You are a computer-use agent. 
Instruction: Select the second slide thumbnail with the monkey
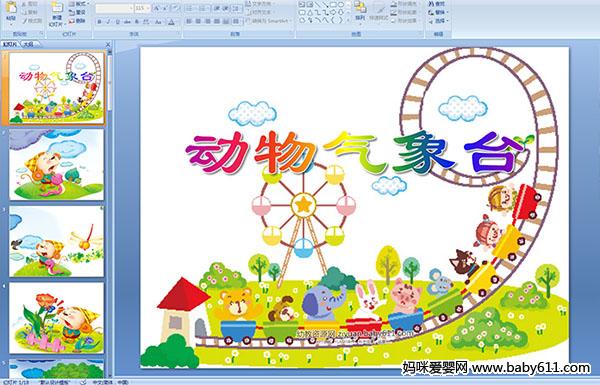pyautogui.click(x=57, y=165)
